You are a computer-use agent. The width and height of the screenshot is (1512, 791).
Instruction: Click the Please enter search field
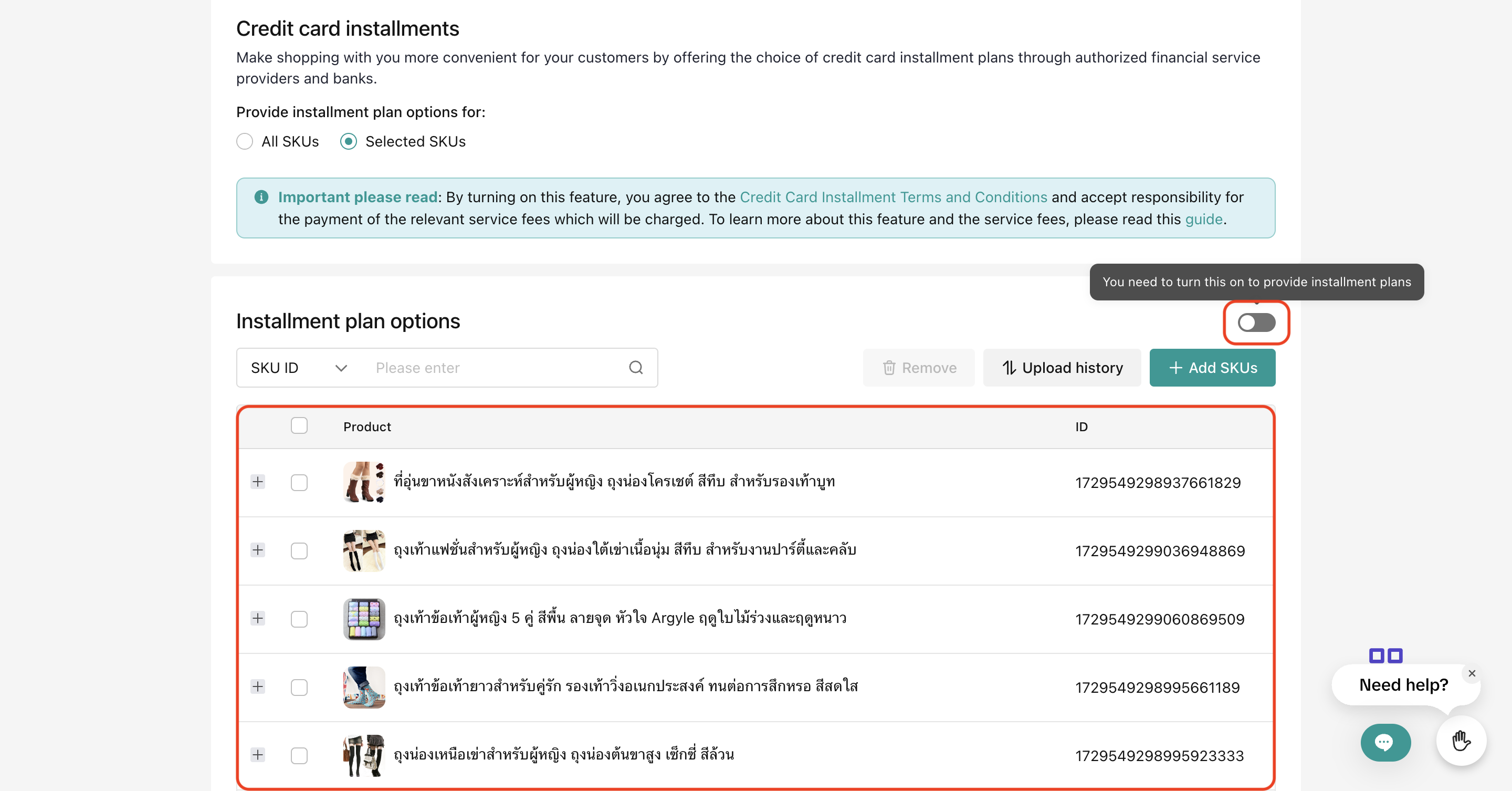493,368
